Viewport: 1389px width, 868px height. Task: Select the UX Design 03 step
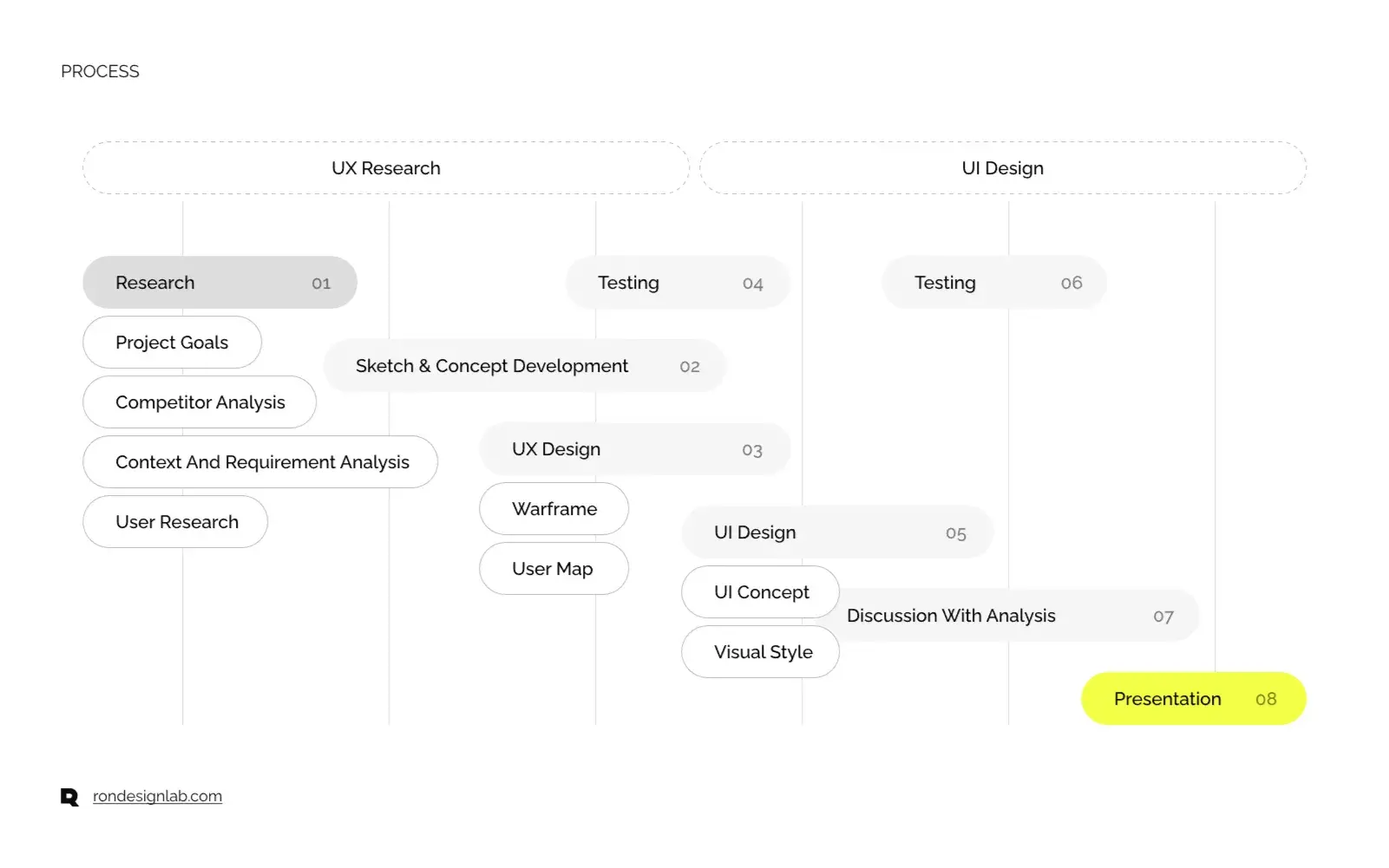click(635, 449)
